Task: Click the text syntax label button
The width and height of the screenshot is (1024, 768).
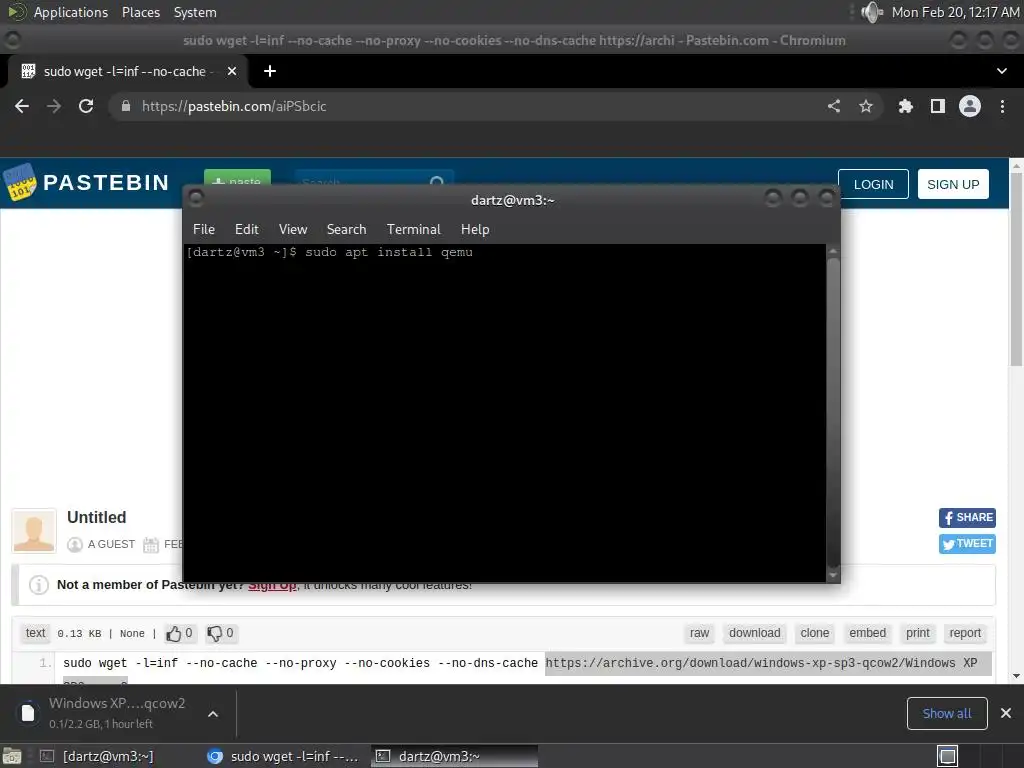Action: (x=35, y=633)
